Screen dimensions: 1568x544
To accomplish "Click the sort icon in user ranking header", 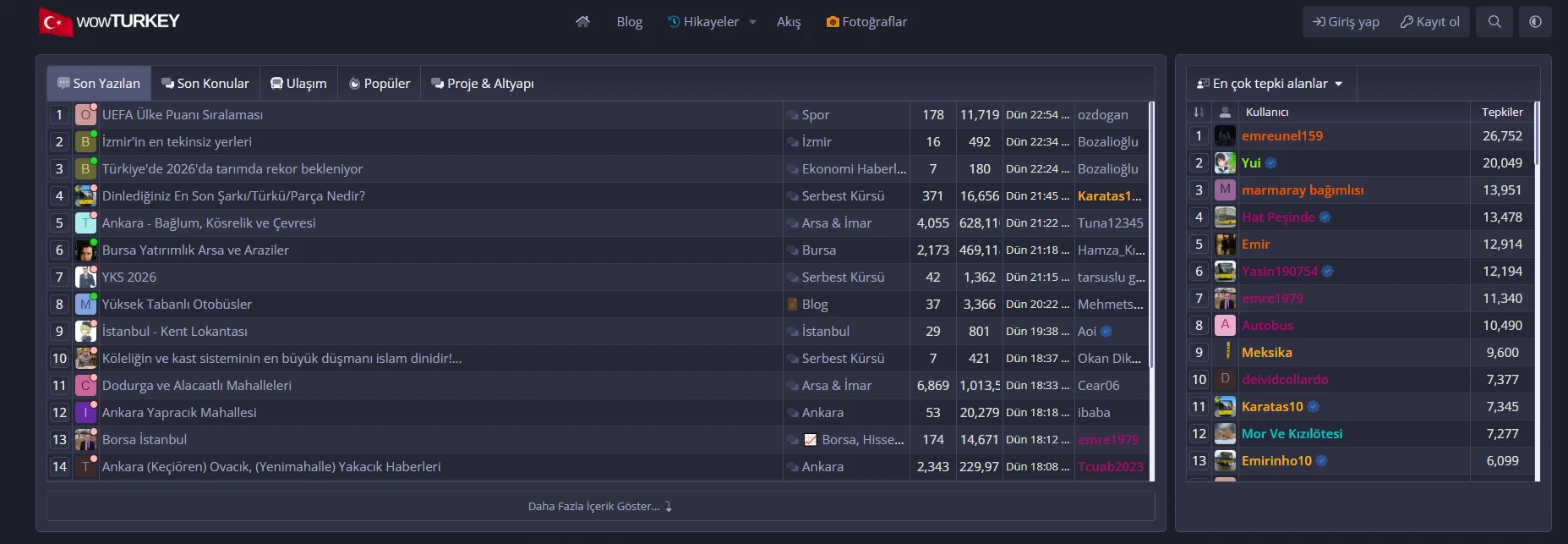I will coord(1199,112).
